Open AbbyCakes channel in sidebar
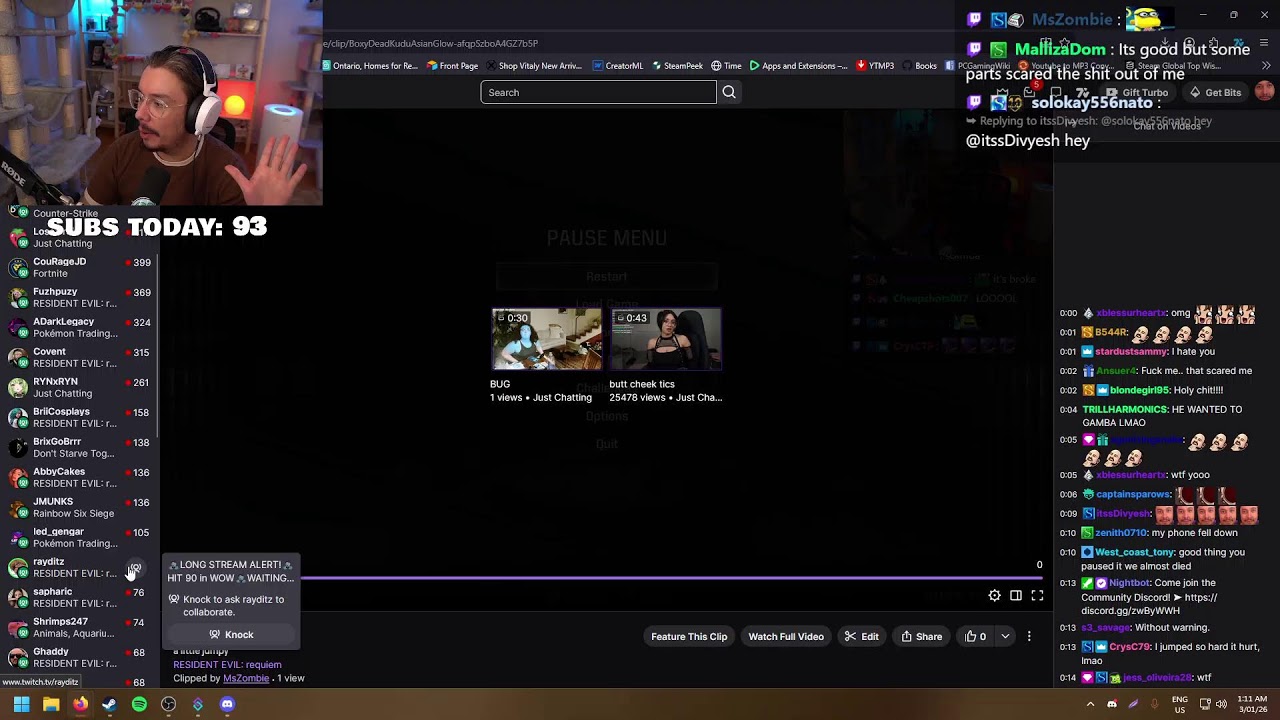The image size is (1280, 720). coord(80,477)
